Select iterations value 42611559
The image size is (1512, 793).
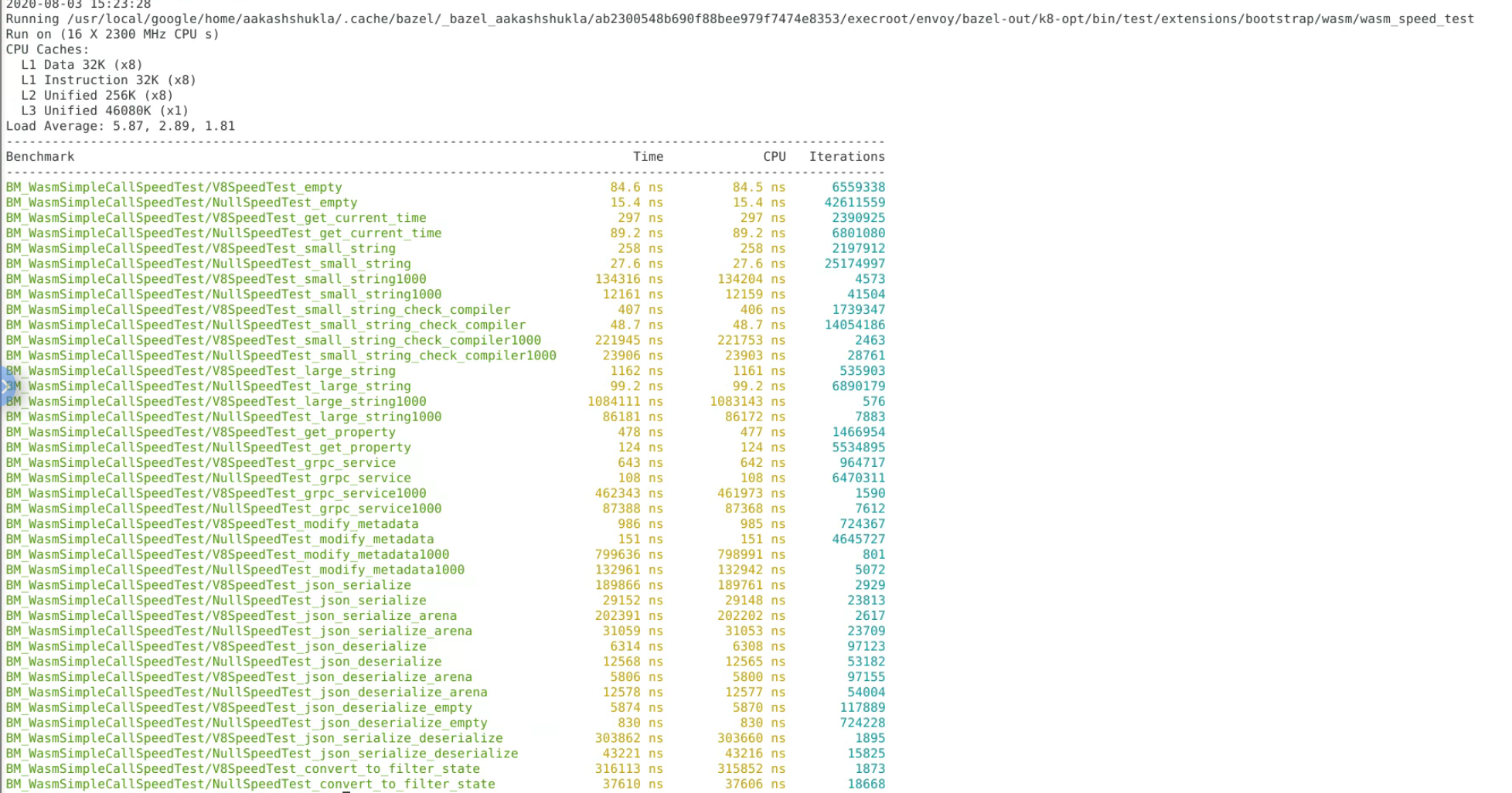[855, 203]
